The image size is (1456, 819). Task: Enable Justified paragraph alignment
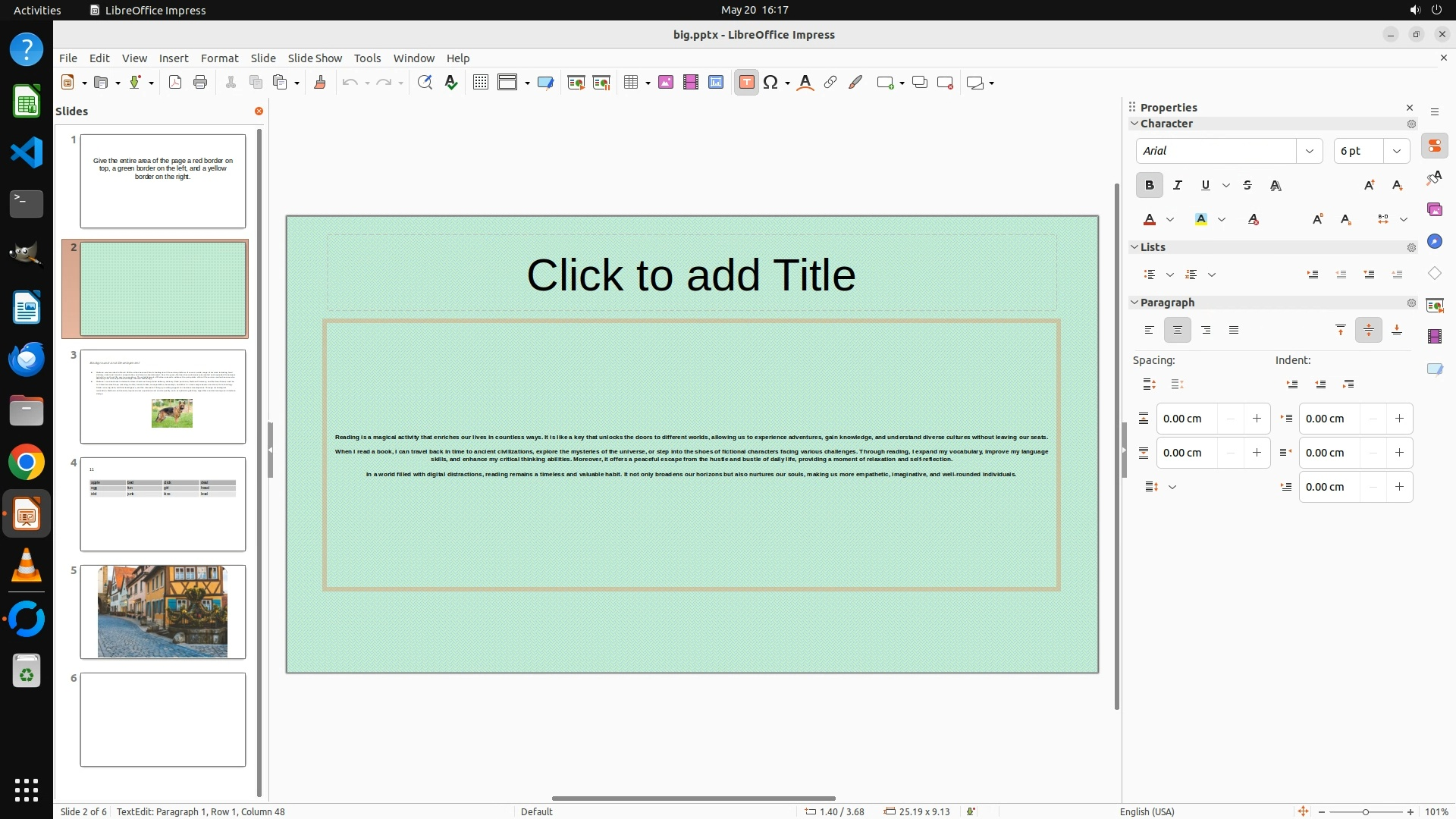[x=1234, y=330]
